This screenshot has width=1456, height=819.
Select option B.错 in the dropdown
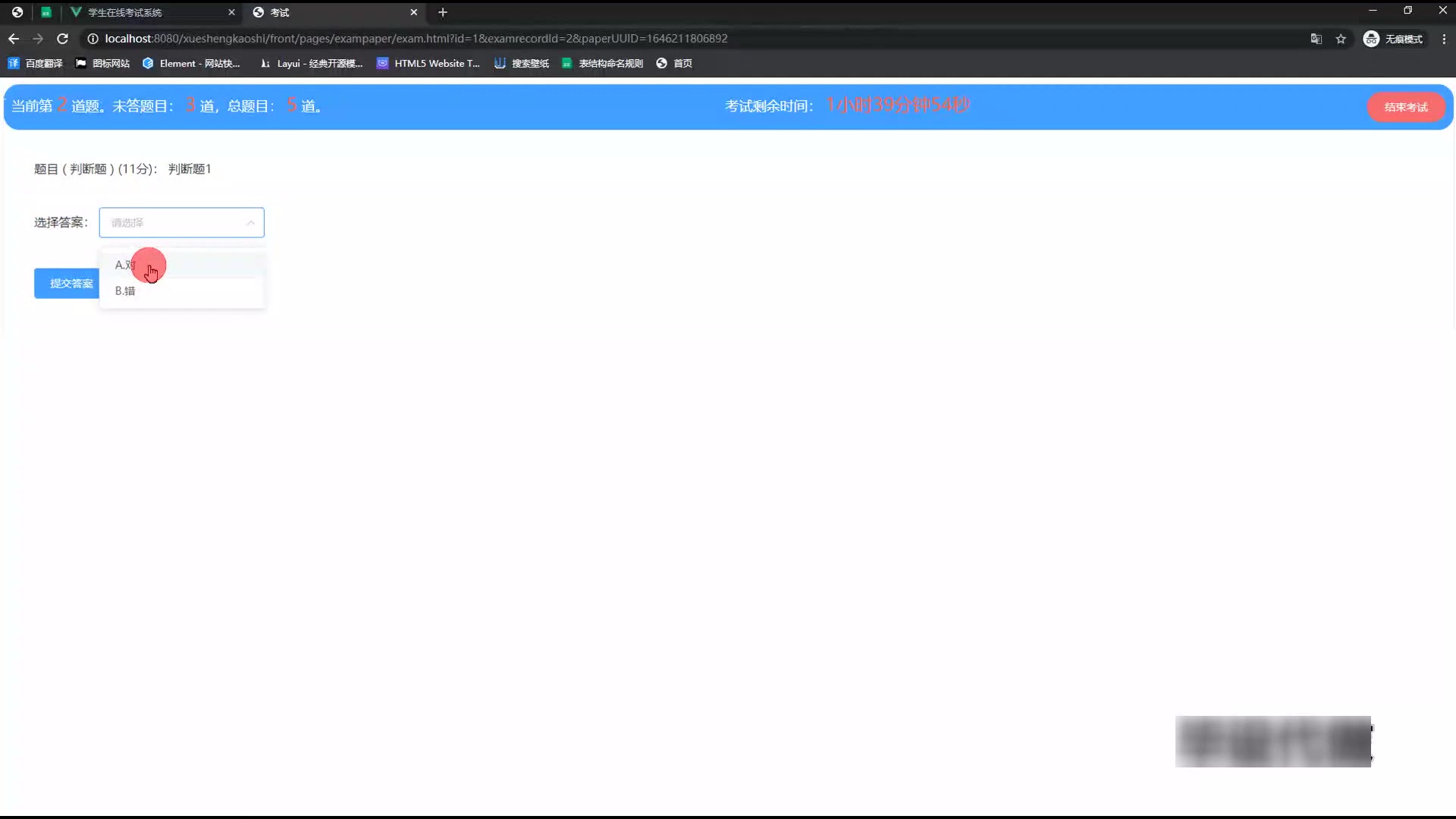[x=126, y=291]
